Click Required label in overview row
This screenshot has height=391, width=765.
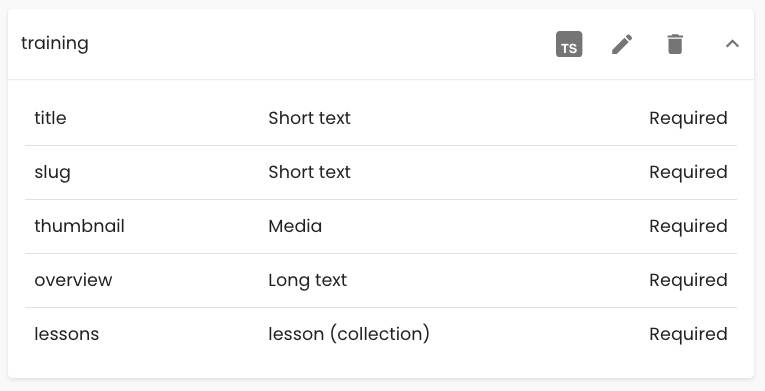tap(688, 281)
